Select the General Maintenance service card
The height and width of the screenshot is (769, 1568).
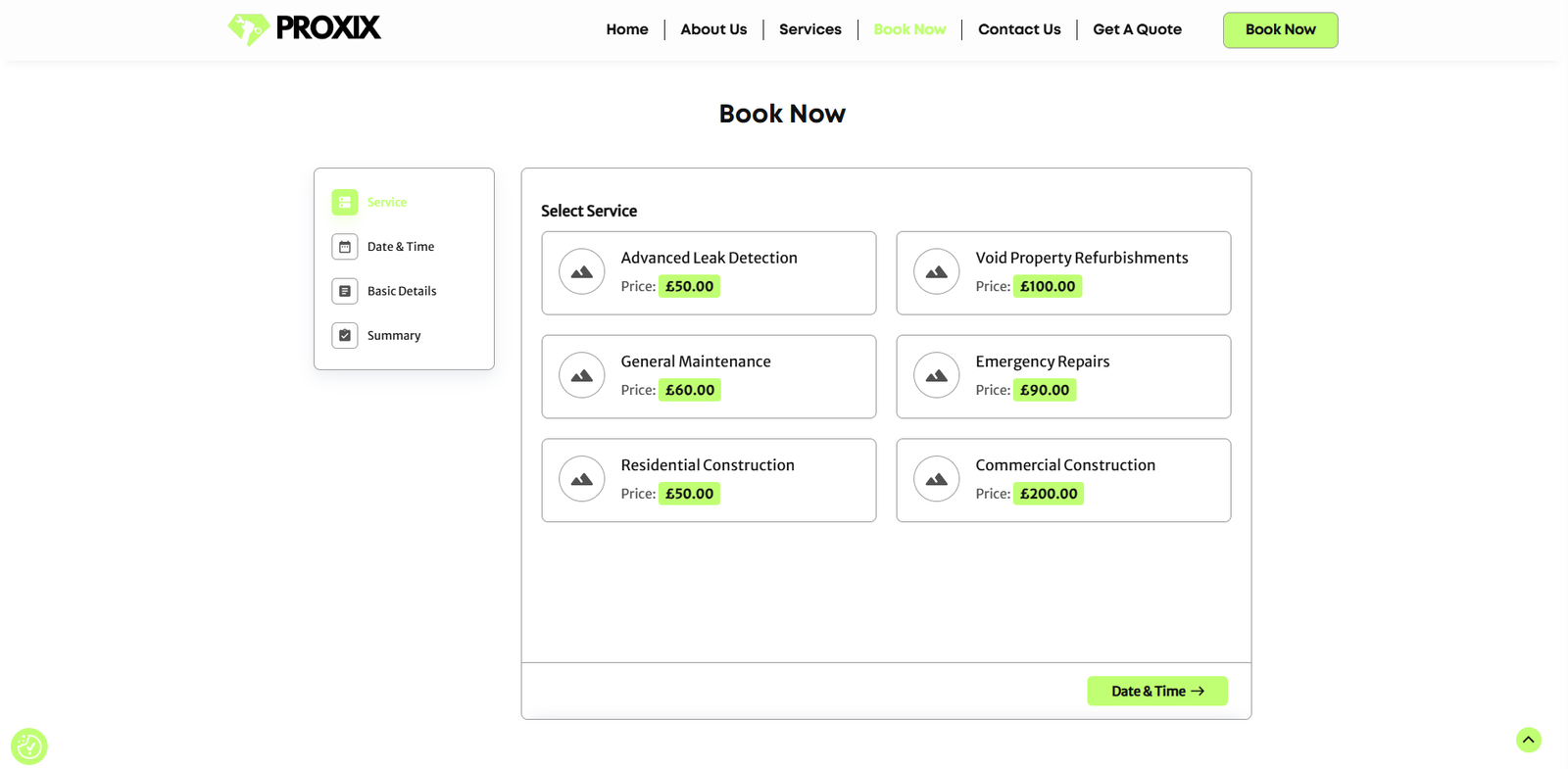point(709,377)
